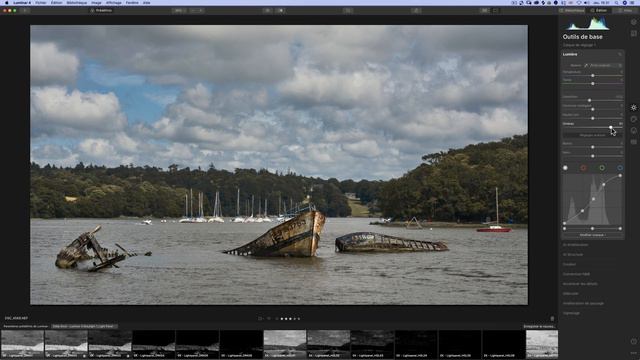Open the Looks collection dropdown above filmstrip
The width and height of the screenshot is (640, 360).
[x=84, y=327]
